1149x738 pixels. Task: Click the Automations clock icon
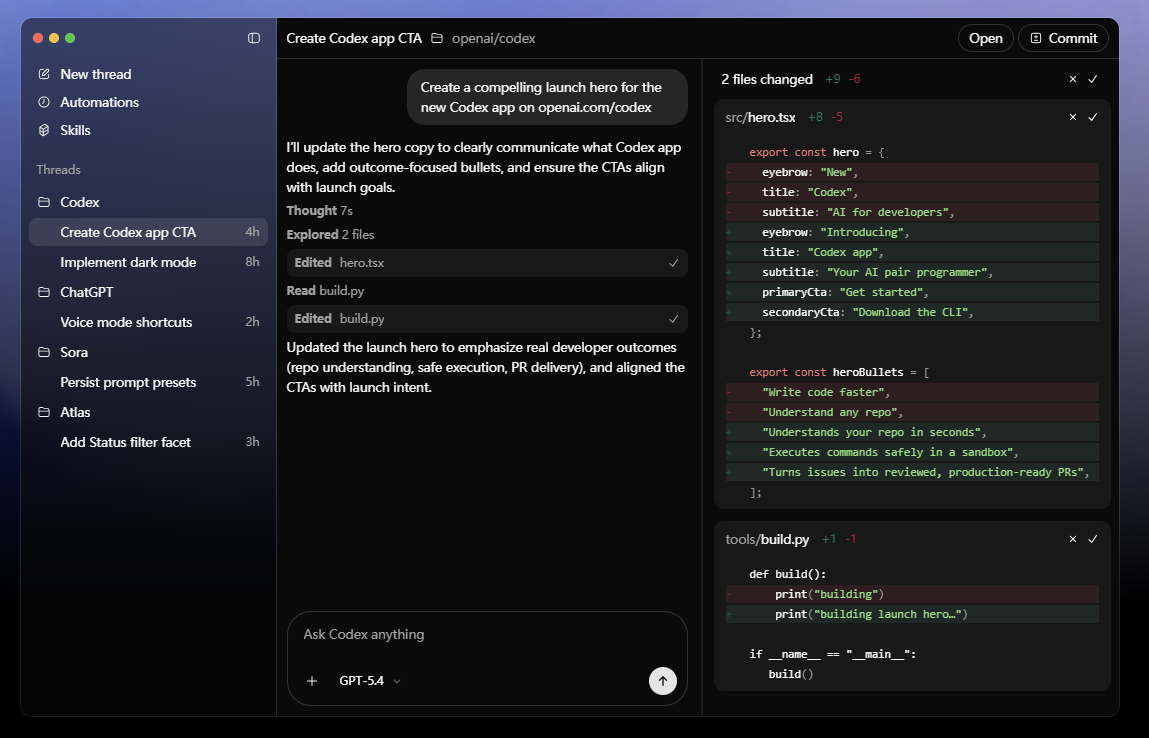coord(44,102)
